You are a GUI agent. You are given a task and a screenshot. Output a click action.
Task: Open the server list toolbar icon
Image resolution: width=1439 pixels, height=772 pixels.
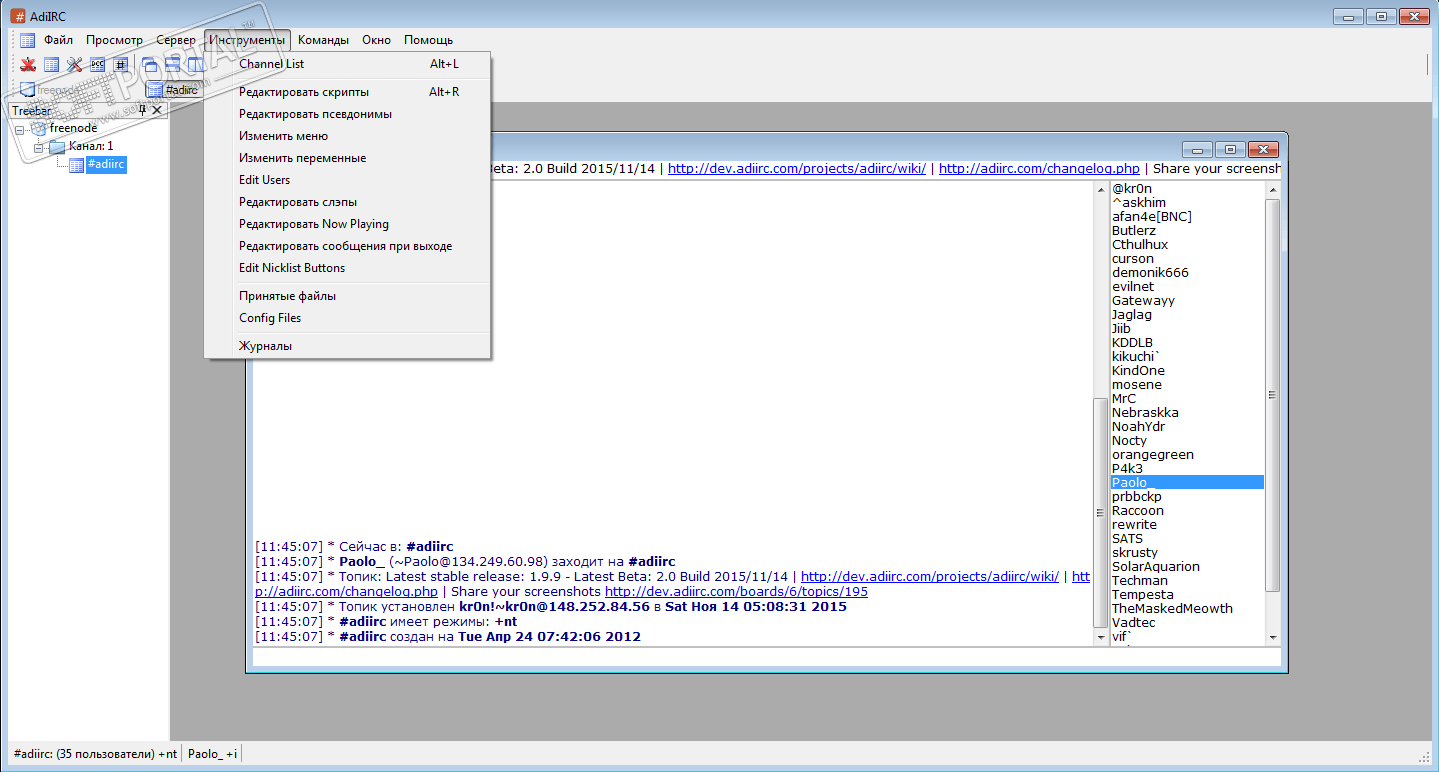click(51, 65)
